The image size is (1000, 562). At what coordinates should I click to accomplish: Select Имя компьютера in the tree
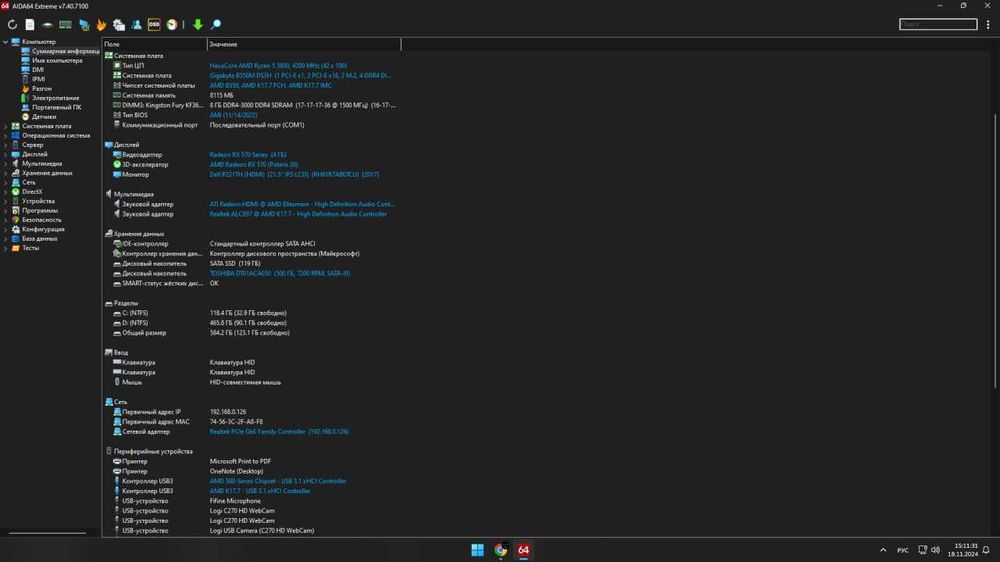coord(57,61)
